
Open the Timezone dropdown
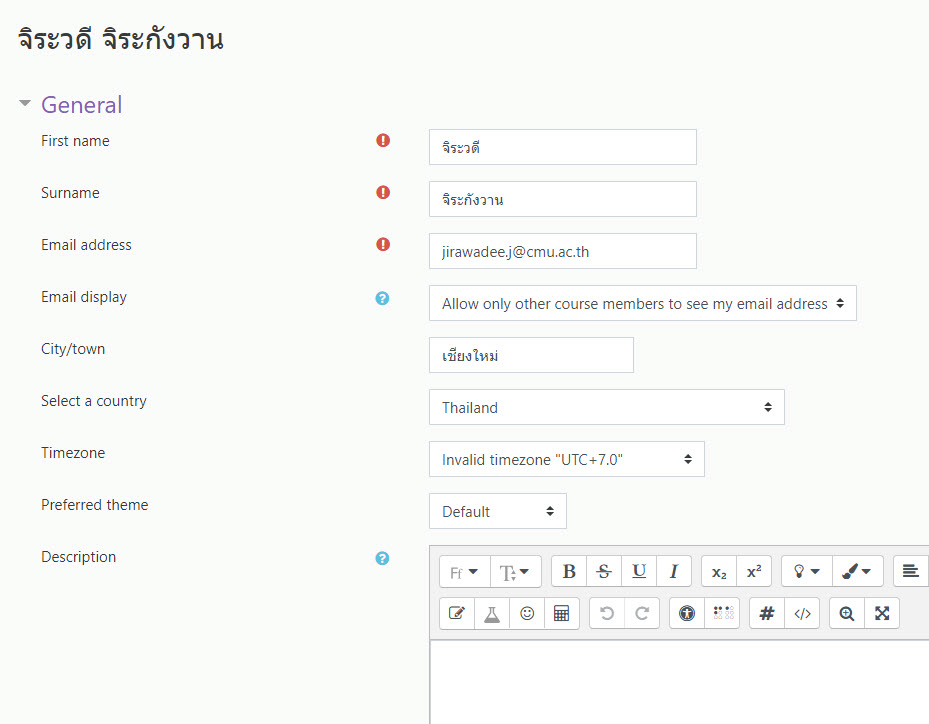[x=566, y=459]
